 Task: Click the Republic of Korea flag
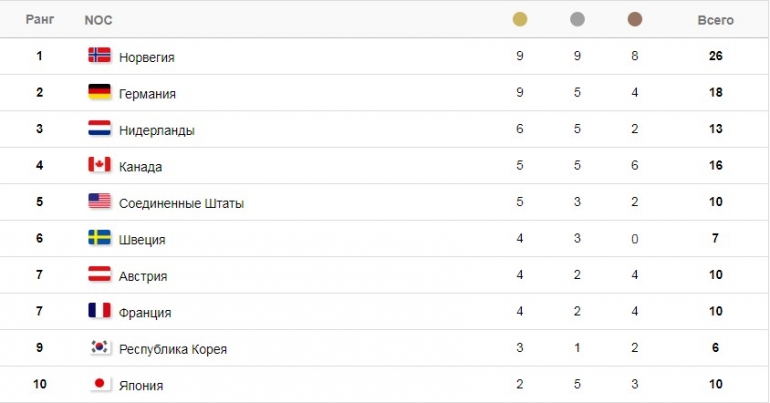click(100, 347)
